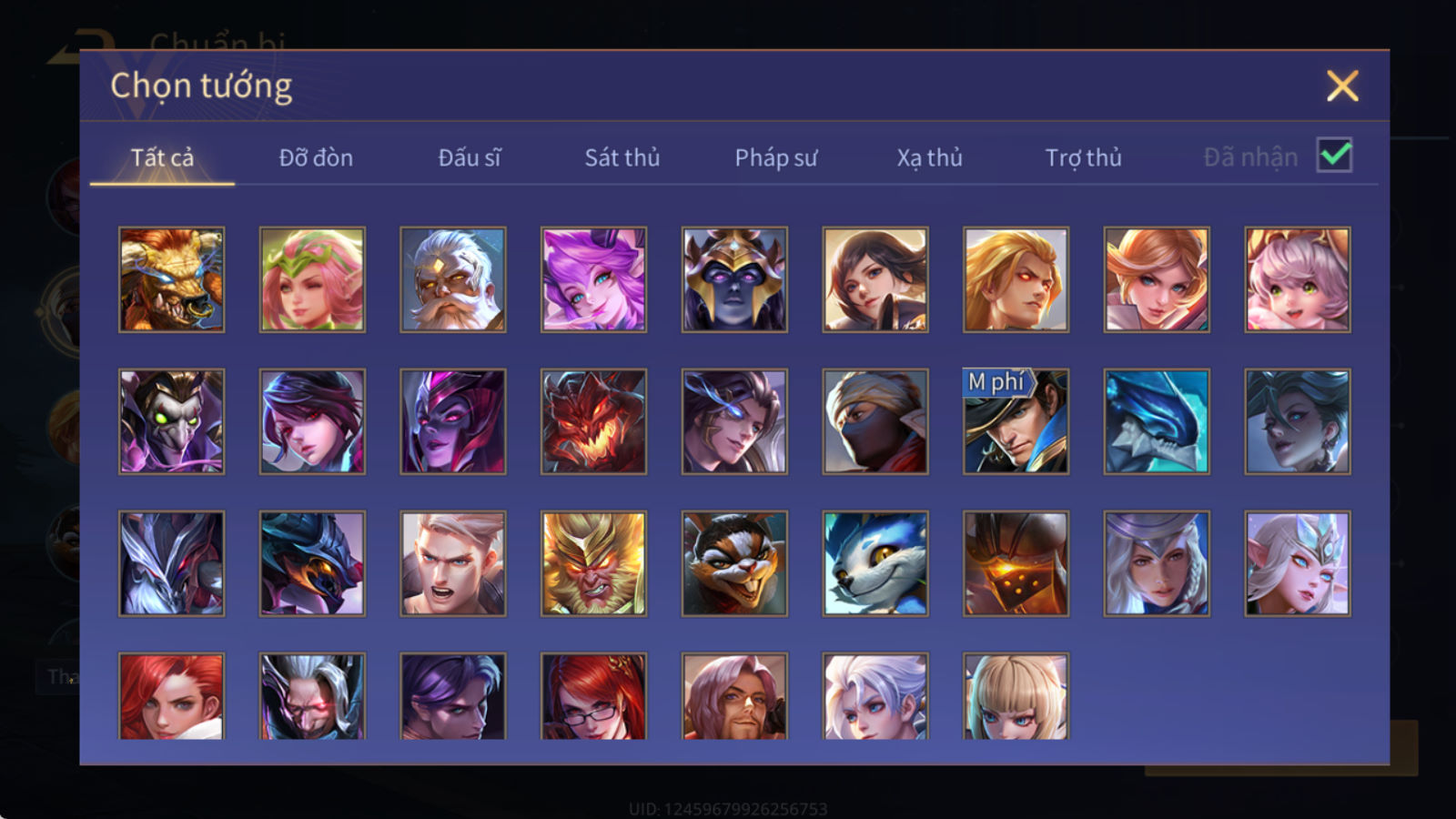Viewport: 1456px width, 819px height.
Task: Open the Trợ thủ tab
Action: 1083,157
